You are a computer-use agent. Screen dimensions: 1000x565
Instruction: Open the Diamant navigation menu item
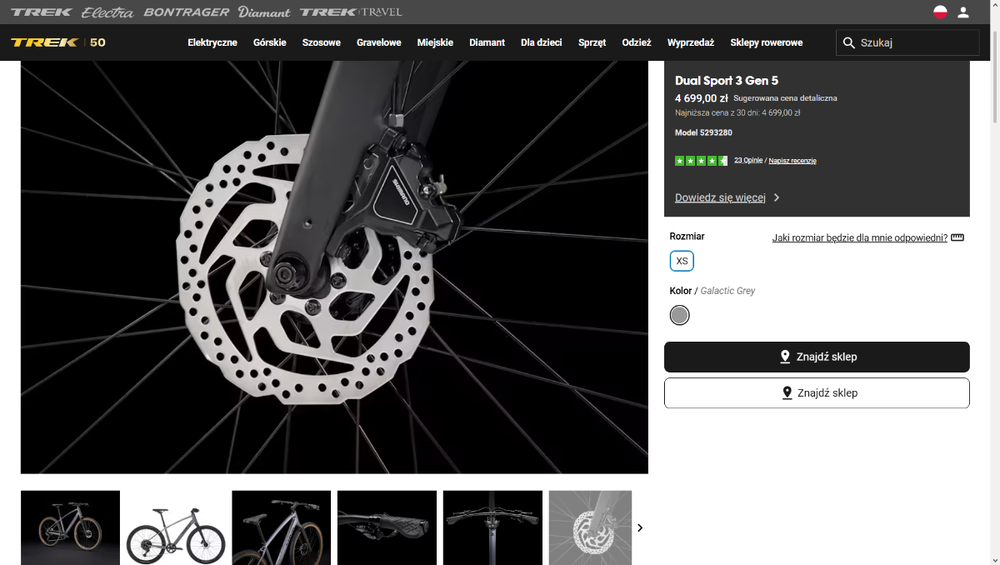point(487,43)
